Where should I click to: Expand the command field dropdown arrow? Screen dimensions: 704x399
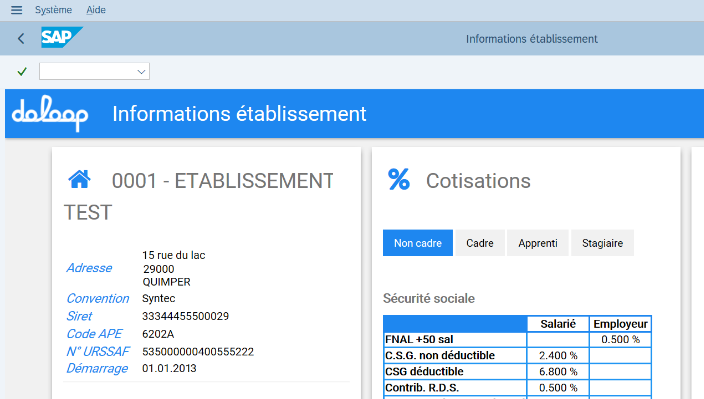tap(141, 72)
